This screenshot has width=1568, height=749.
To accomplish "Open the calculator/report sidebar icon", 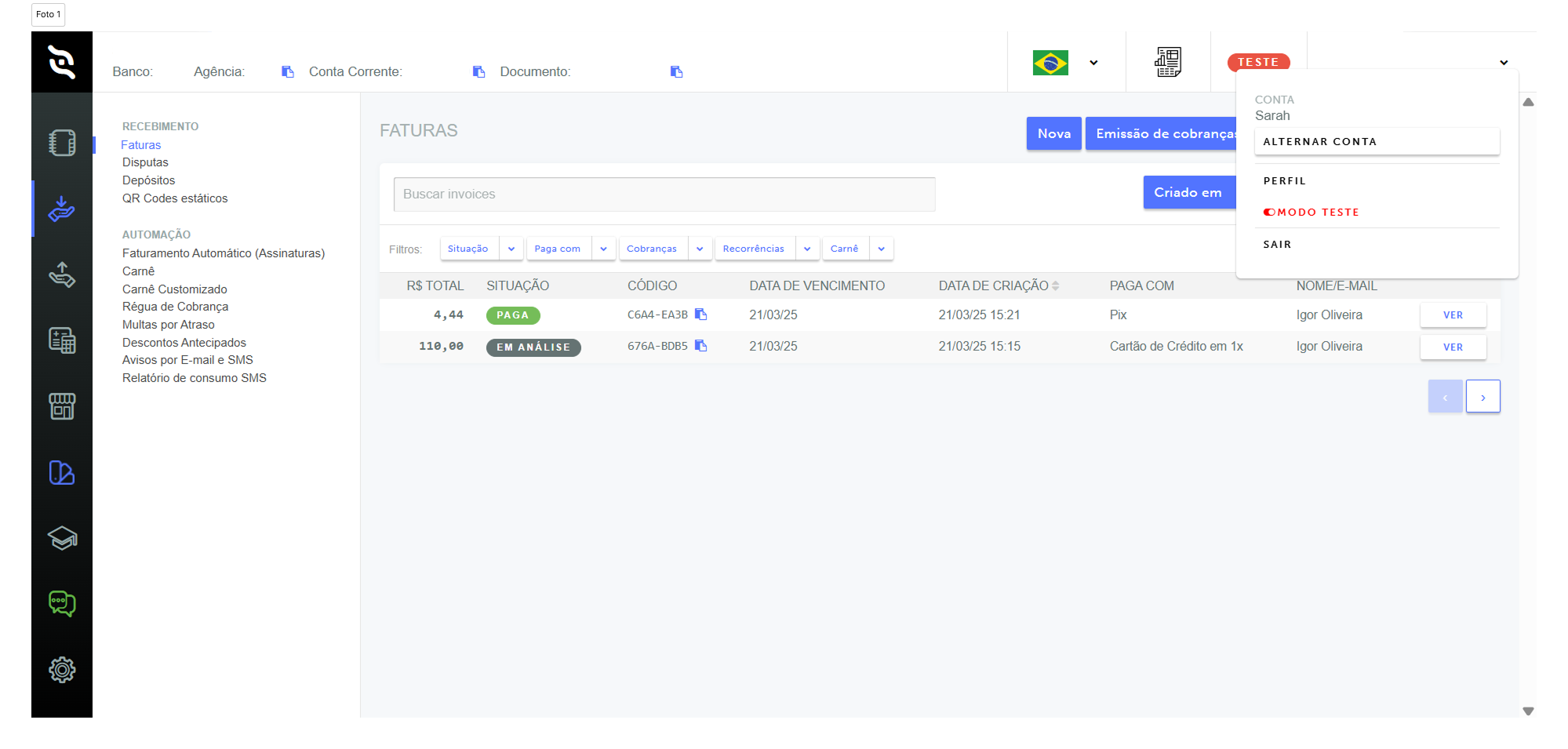I will tap(62, 340).
